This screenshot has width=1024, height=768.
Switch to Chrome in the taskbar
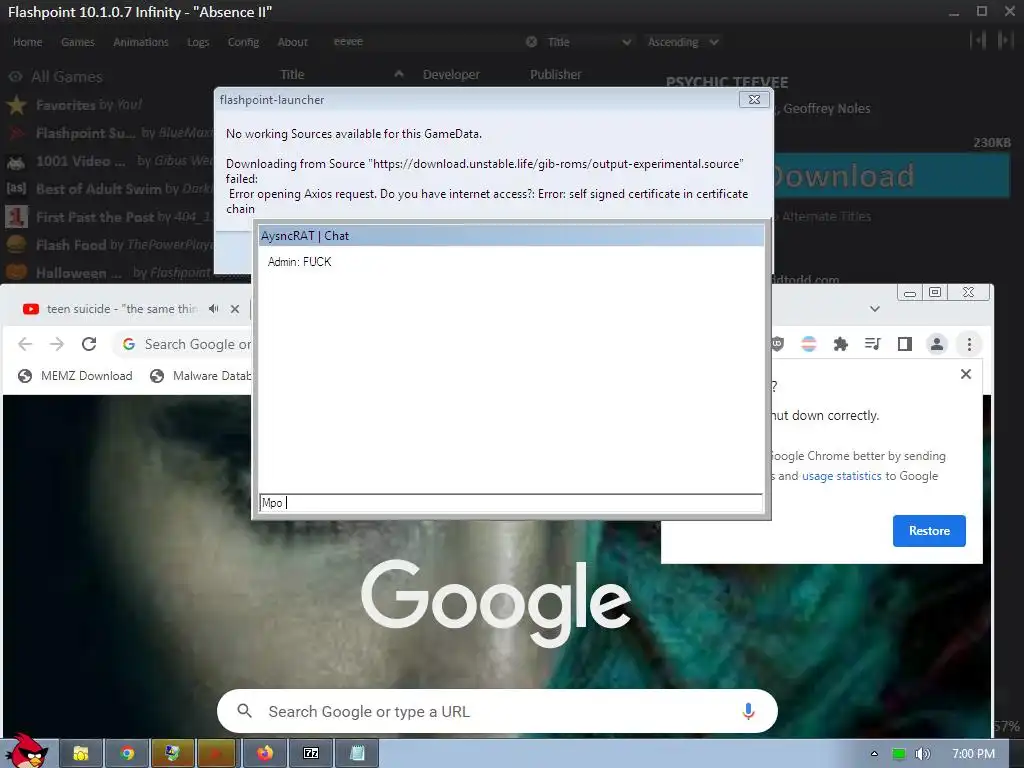(x=127, y=754)
